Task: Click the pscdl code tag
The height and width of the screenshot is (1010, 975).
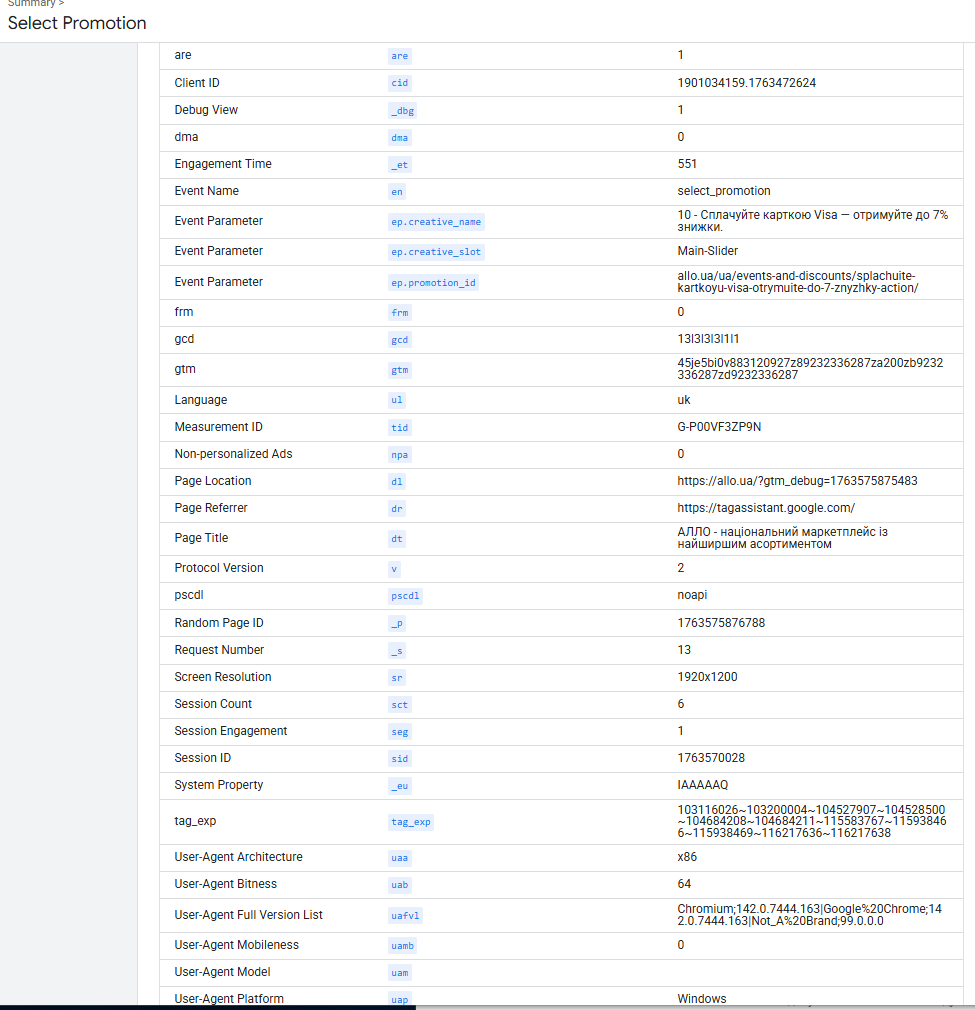Action: click(x=405, y=596)
